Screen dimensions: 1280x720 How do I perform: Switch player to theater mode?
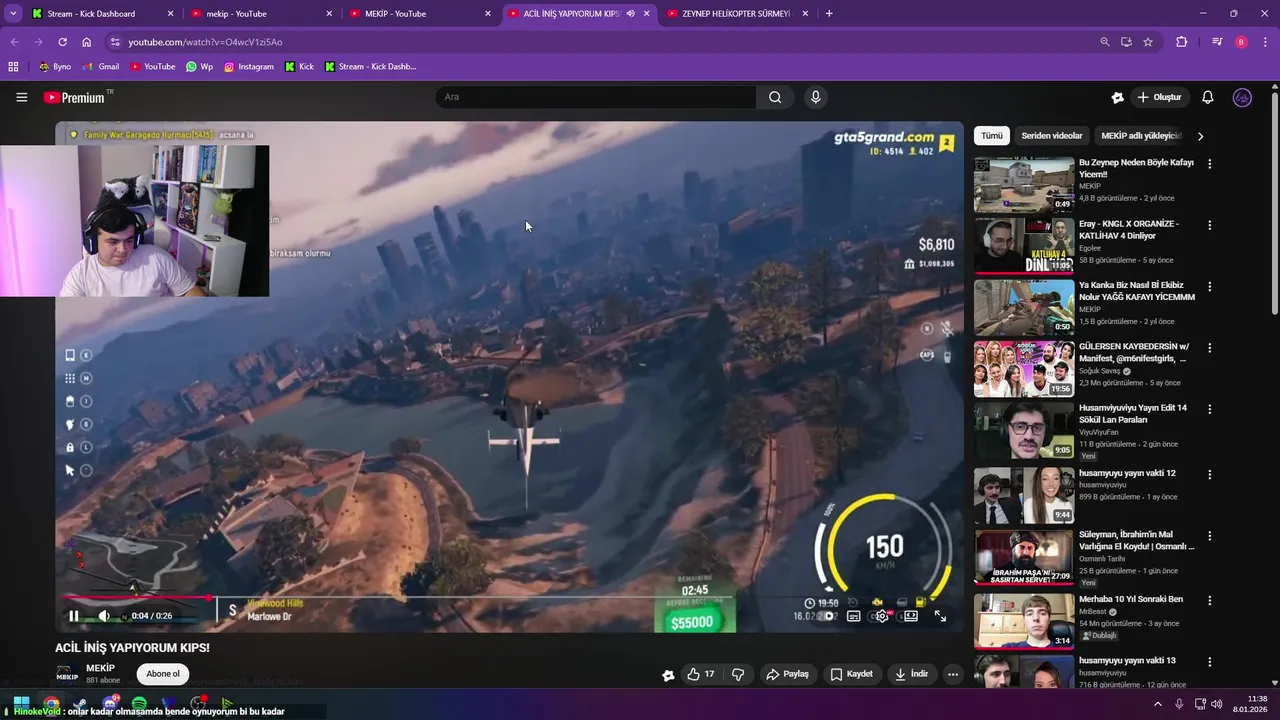tap(911, 616)
